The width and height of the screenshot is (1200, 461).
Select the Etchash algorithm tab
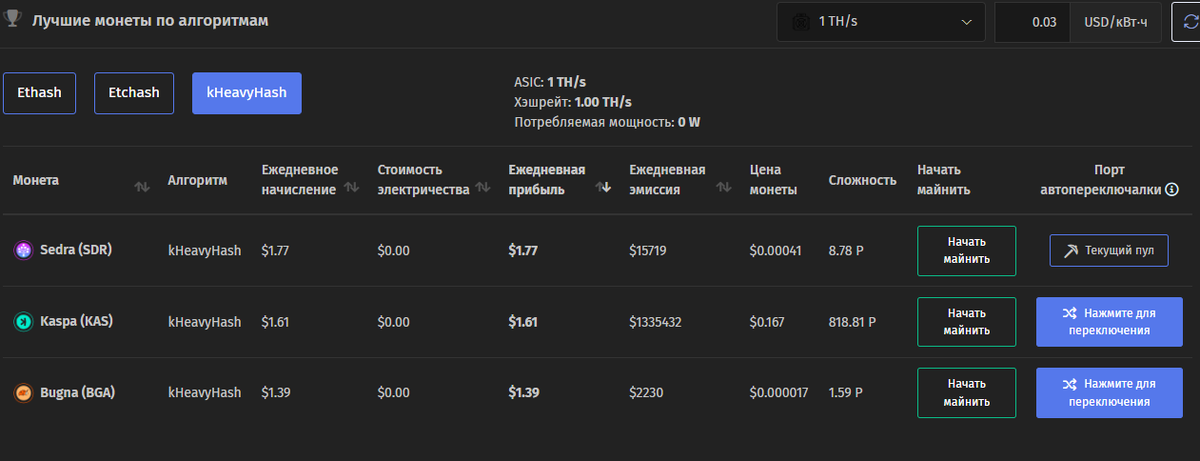[x=134, y=92]
